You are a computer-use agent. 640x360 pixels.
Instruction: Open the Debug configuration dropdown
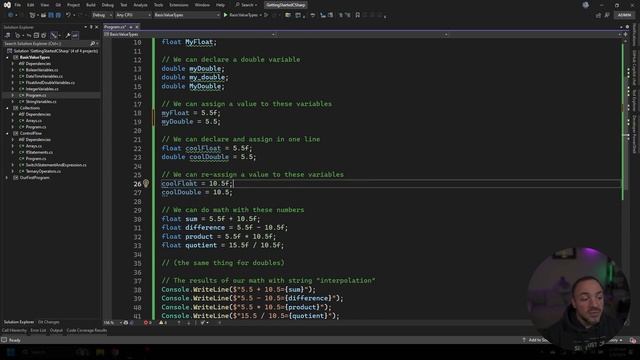(102, 15)
